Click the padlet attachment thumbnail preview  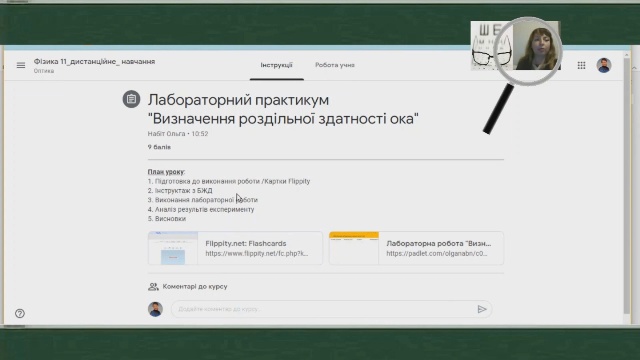pos(354,248)
